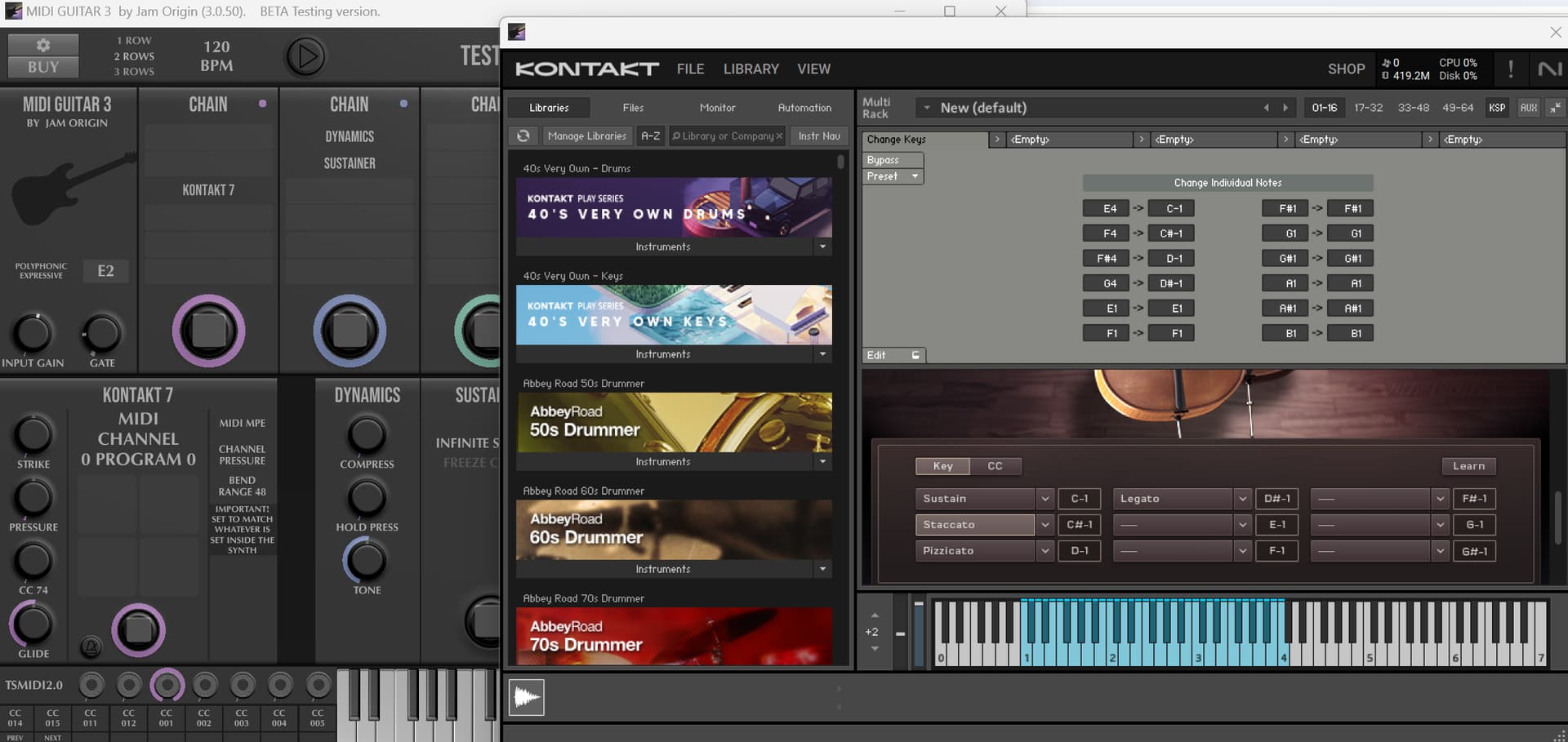Expand Abbey Road 50s Drummer Instruments dropdown
The width and height of the screenshot is (1568, 742).
click(x=822, y=462)
